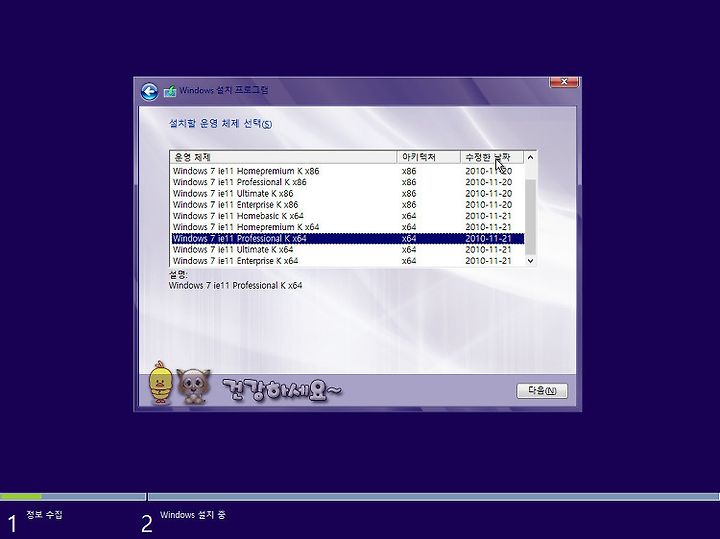The image size is (720, 539).
Task: Go back with the blue arrow button
Action: point(149,91)
